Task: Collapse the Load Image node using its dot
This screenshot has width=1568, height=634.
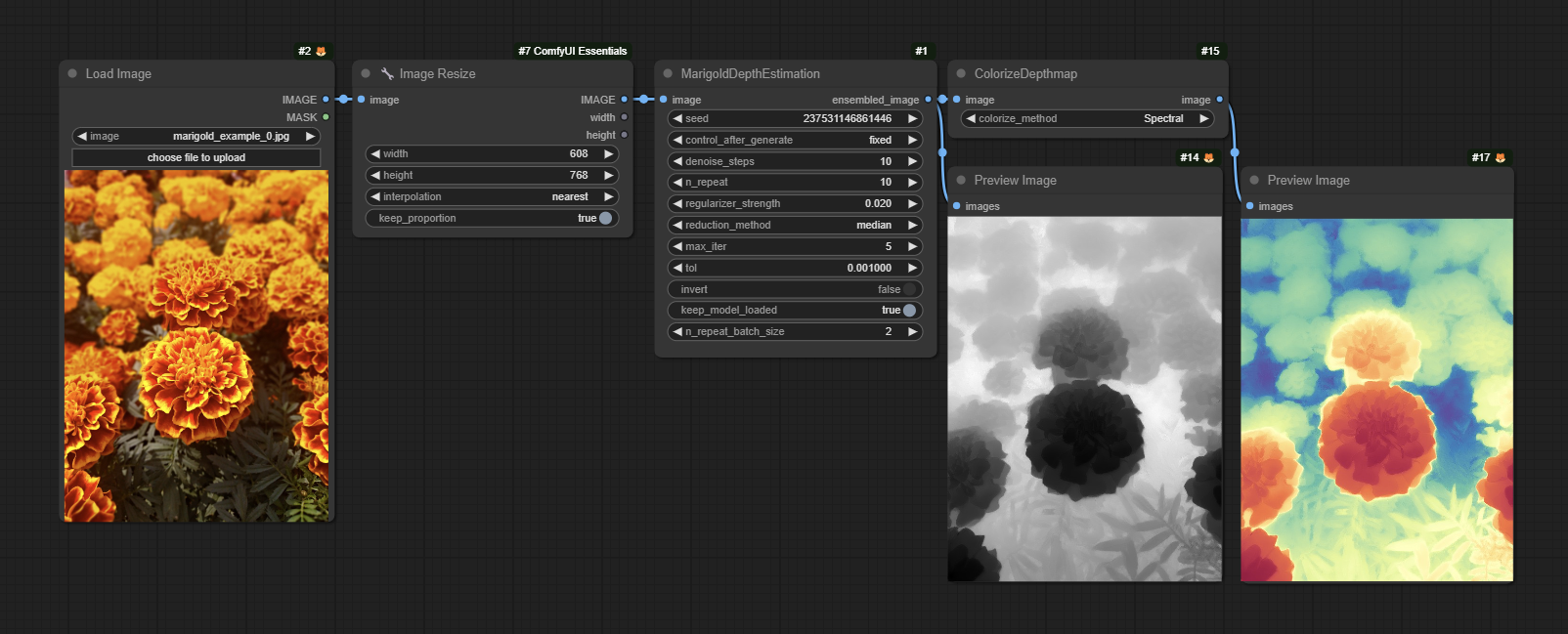Action: tap(72, 73)
